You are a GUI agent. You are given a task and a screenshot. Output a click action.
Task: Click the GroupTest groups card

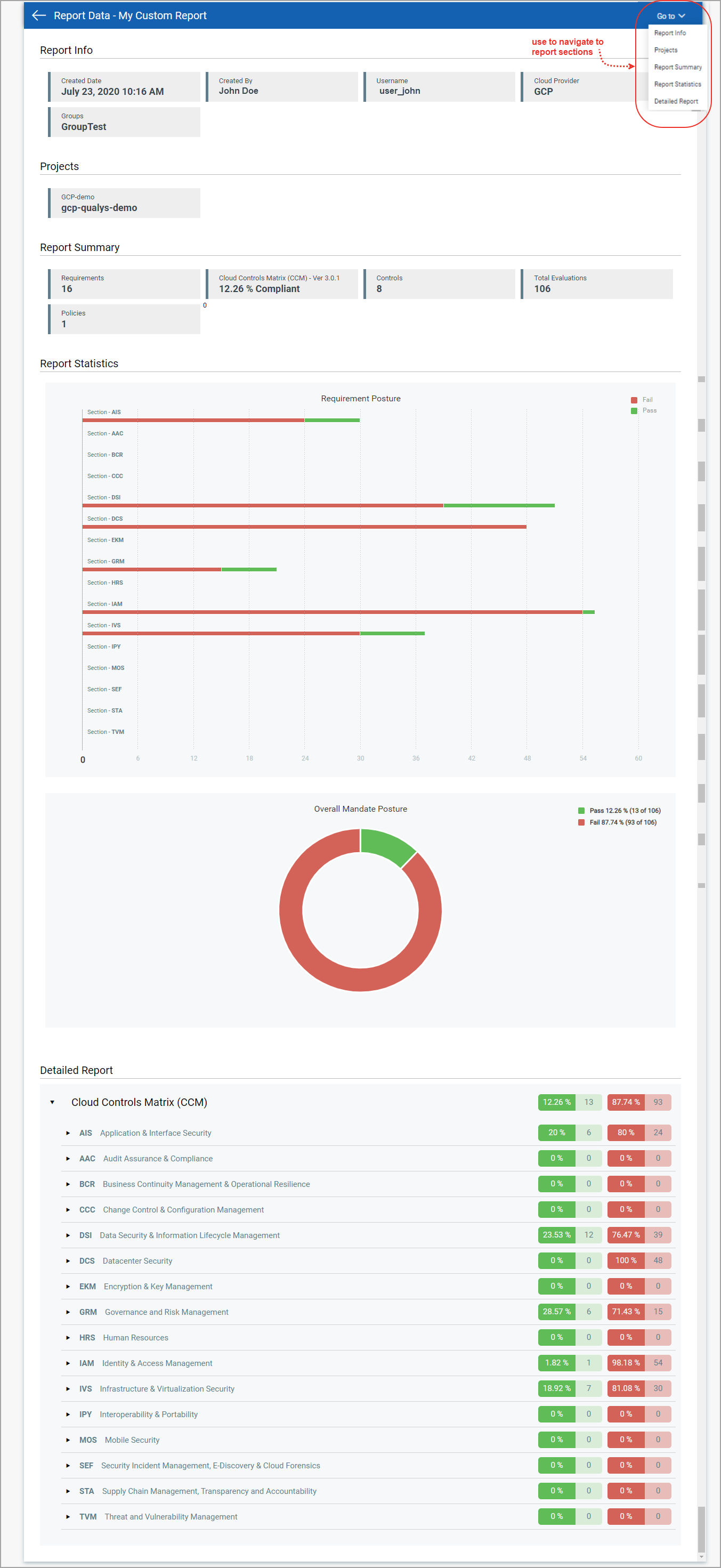(x=124, y=122)
